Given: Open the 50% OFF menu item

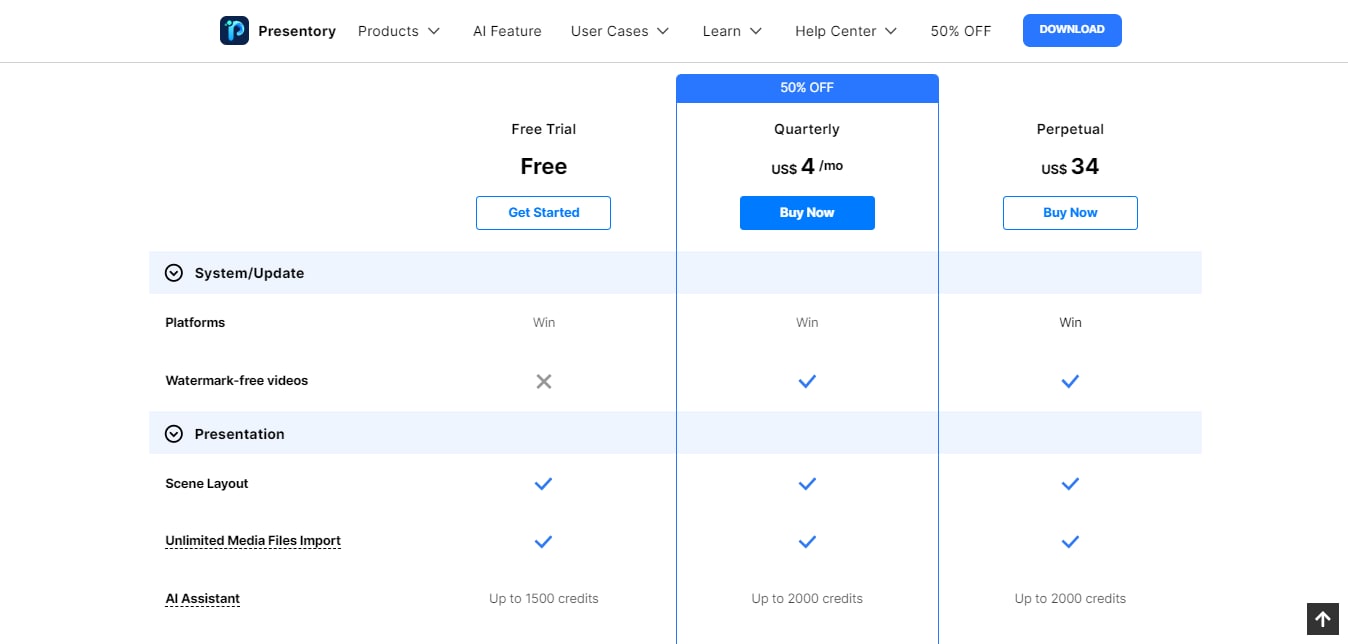Looking at the screenshot, I should 960,31.
